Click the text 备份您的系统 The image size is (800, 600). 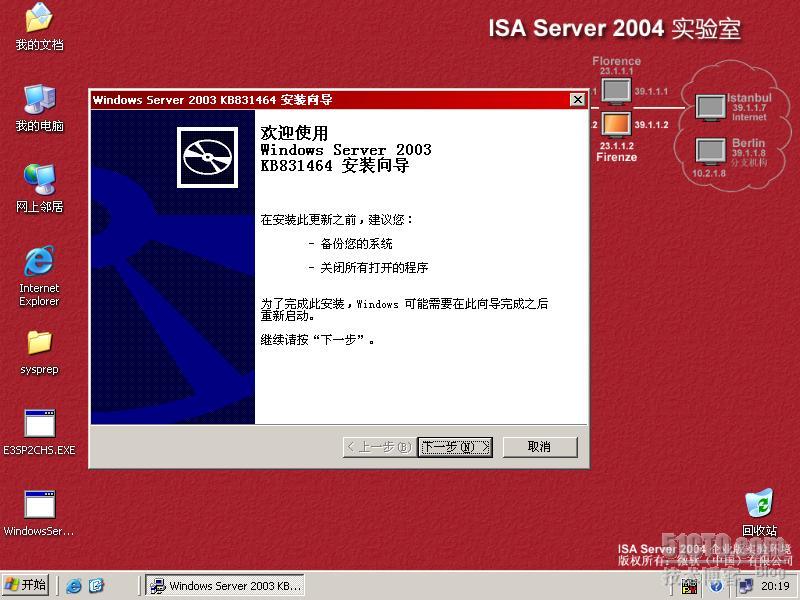(x=356, y=244)
